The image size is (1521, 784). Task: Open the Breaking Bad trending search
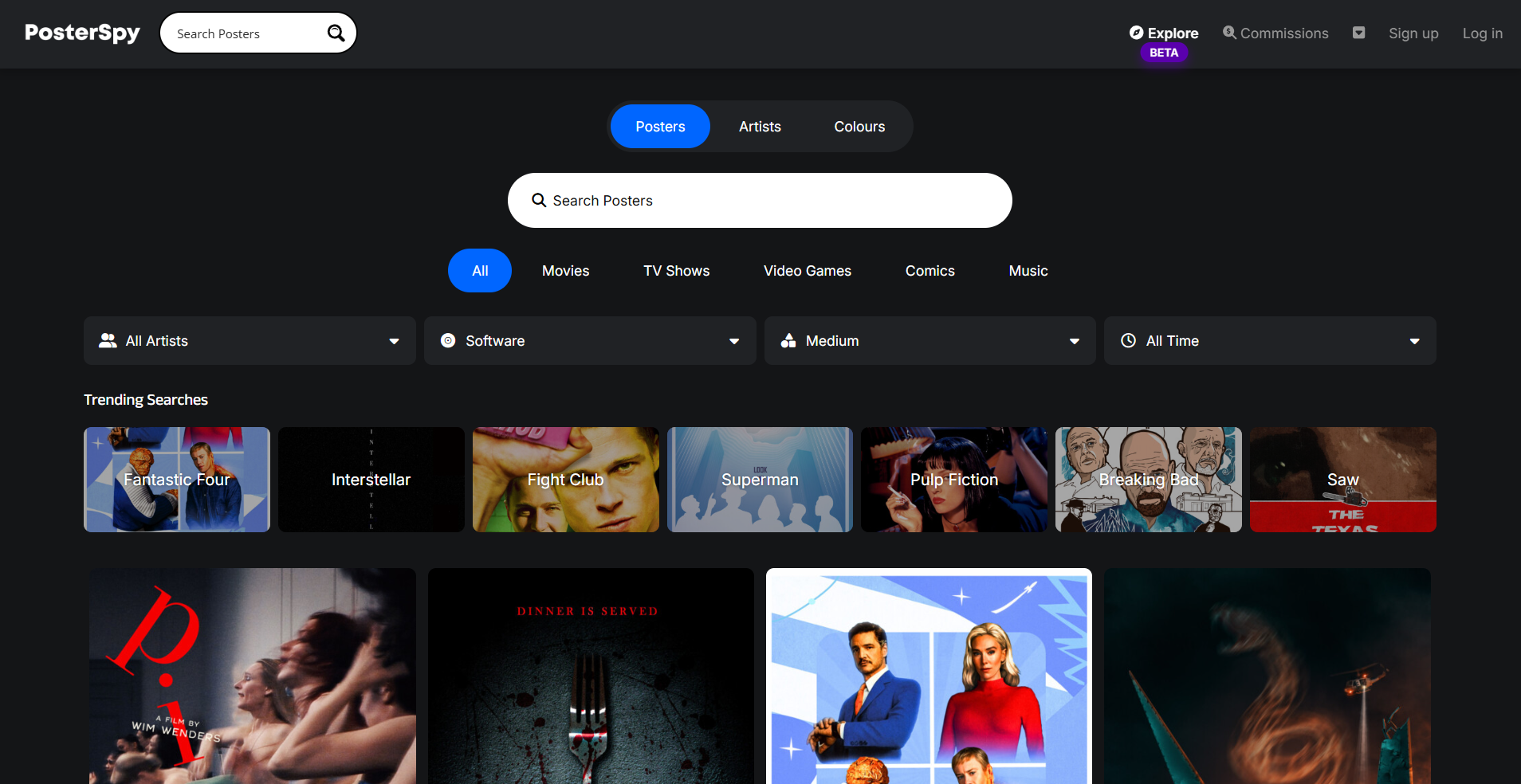coord(1149,480)
